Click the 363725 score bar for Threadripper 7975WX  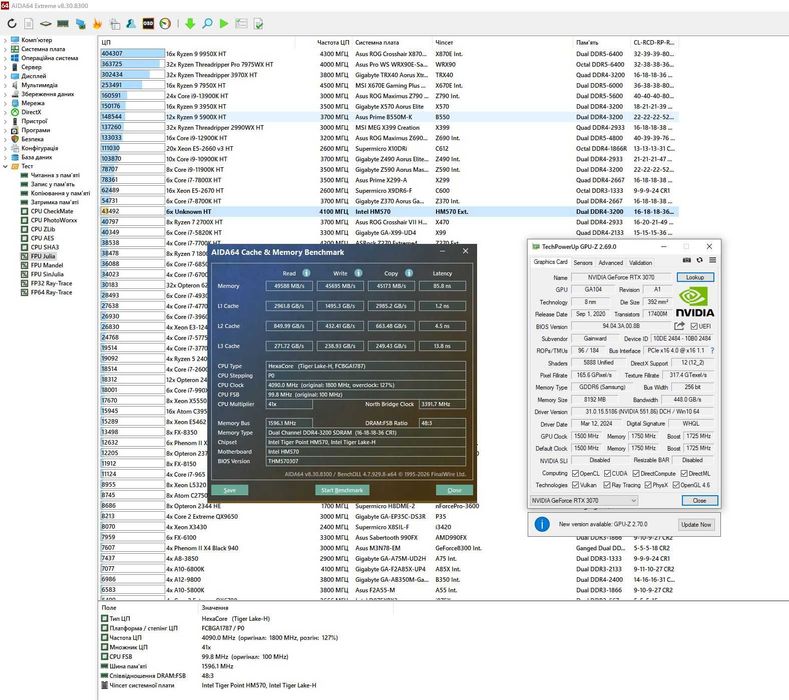tap(132, 64)
